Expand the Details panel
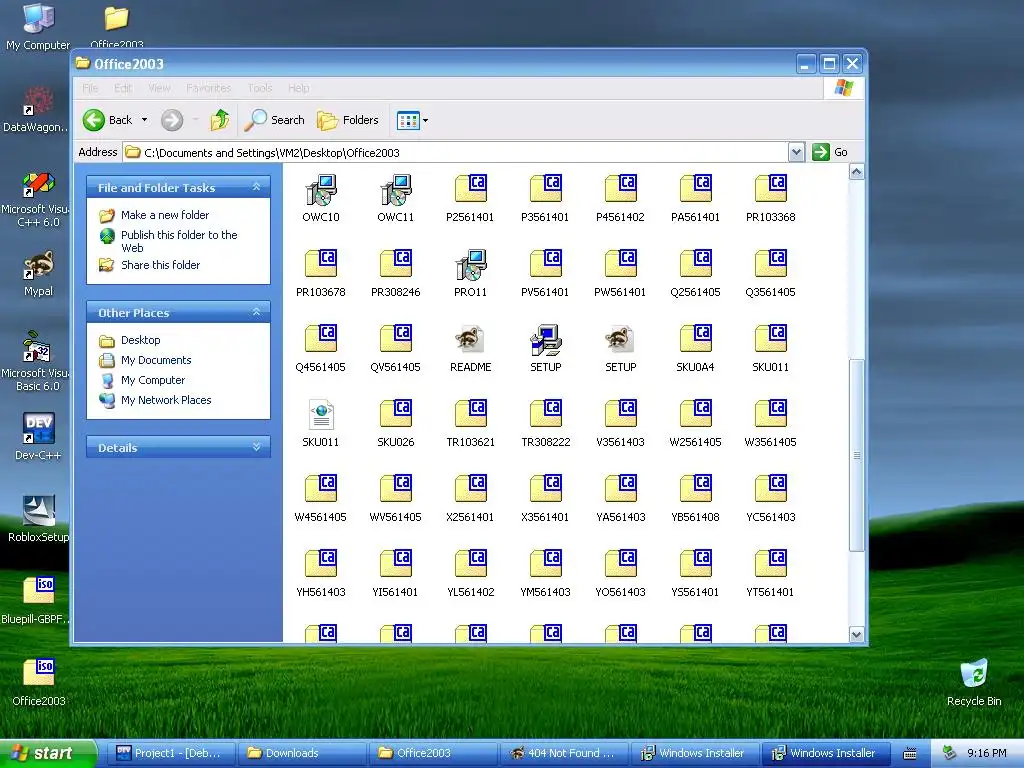Screen dimensions: 1024x768 (257, 447)
